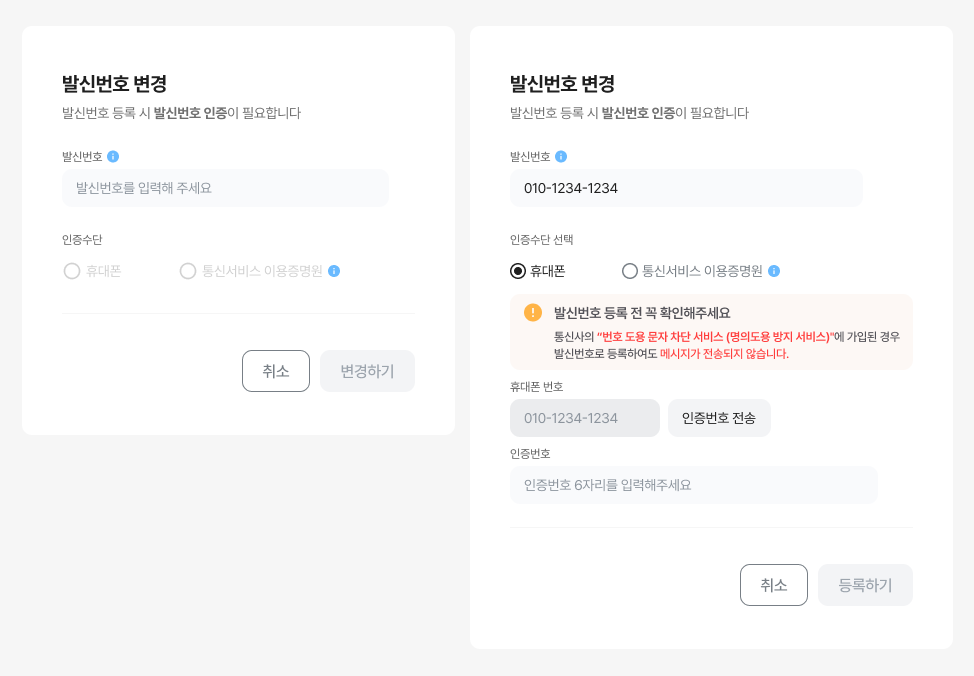Click the orange exclamation warning icon

pos(533,312)
